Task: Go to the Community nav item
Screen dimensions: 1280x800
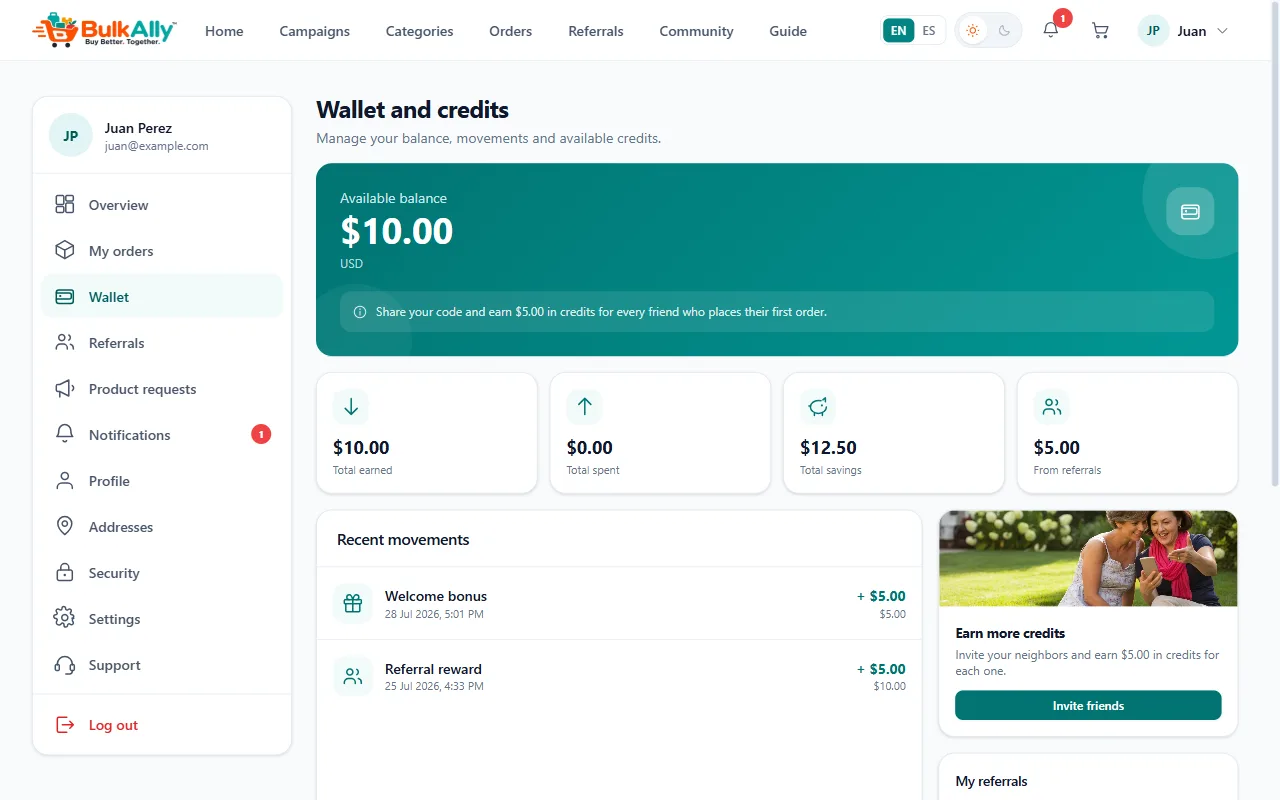Action: pyautogui.click(x=696, y=31)
